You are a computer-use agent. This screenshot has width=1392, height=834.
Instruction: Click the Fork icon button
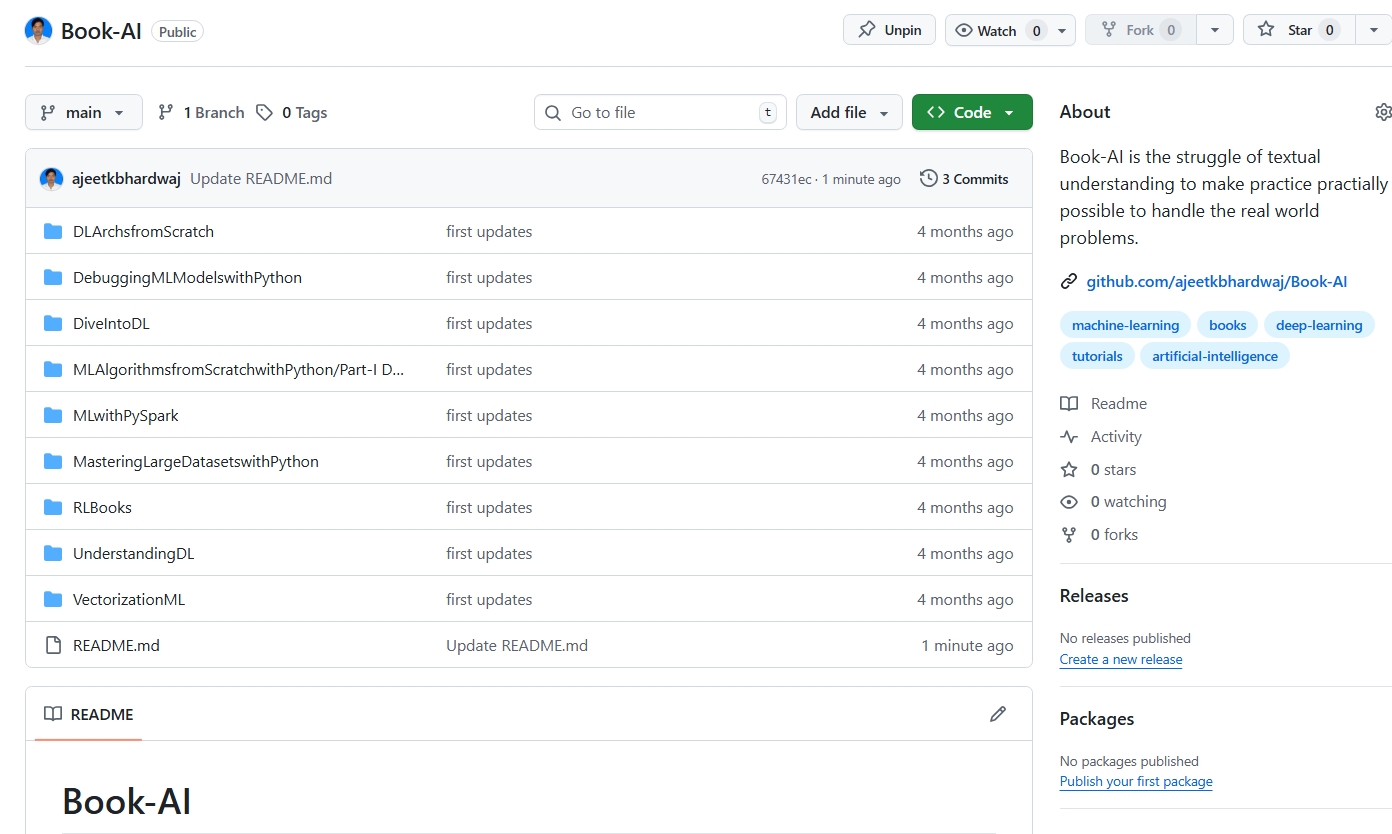point(1110,30)
